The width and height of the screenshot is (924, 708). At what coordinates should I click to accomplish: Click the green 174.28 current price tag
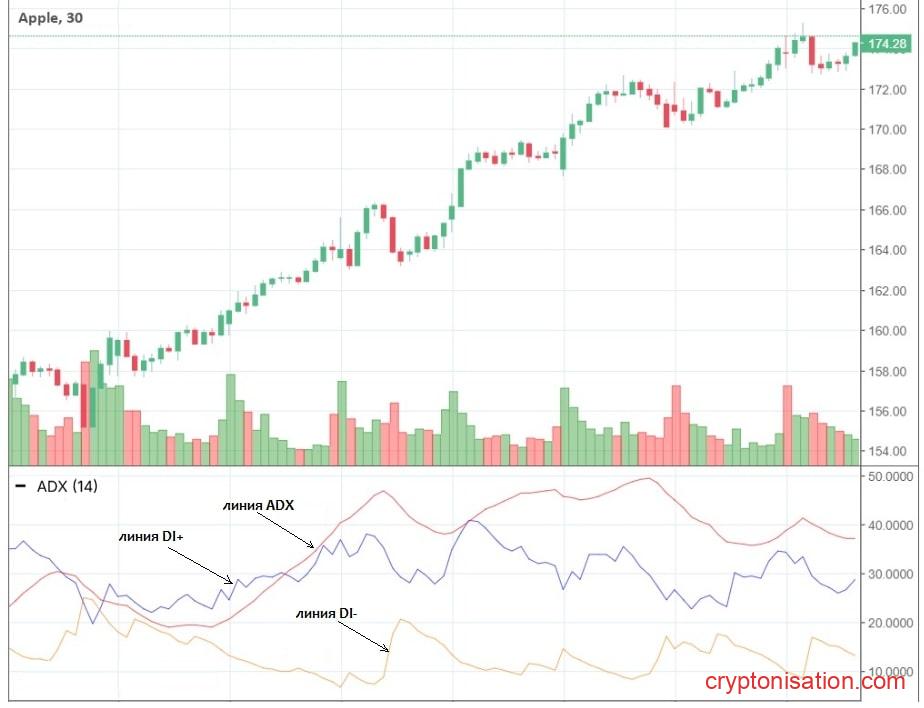[887, 44]
